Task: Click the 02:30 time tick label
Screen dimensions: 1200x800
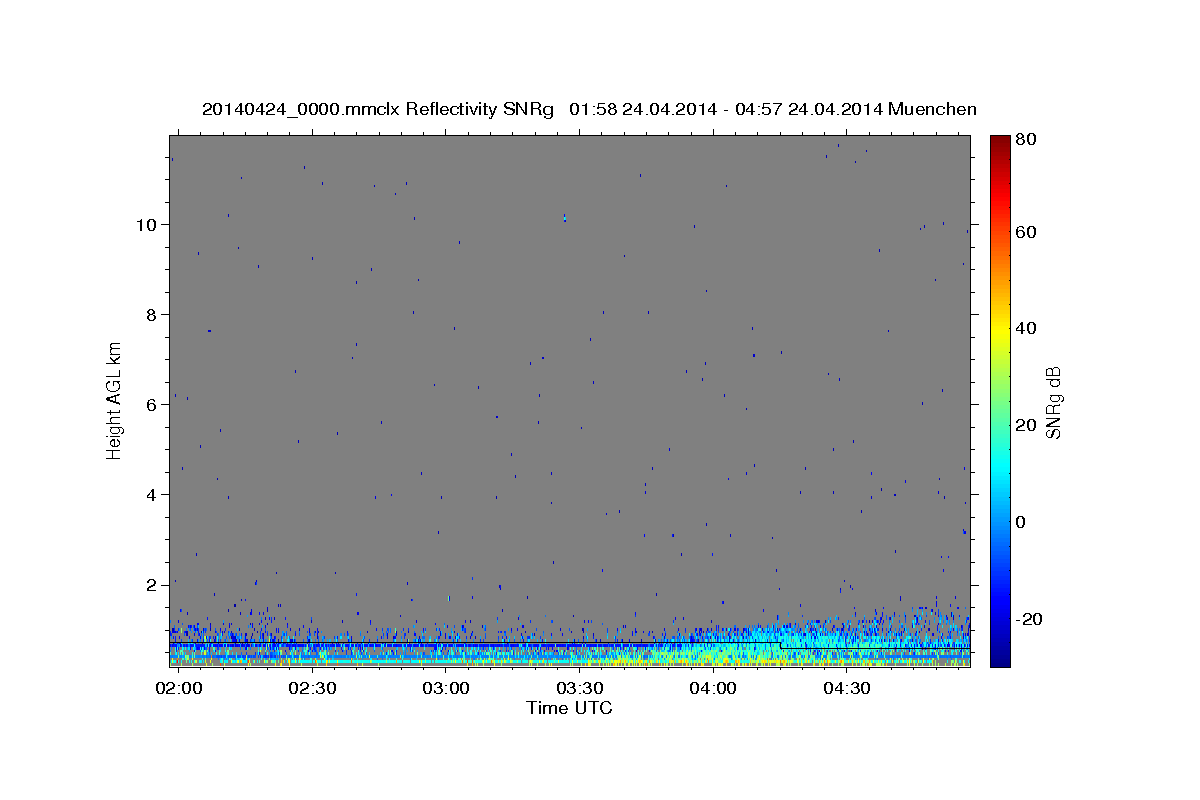Action: (x=313, y=688)
